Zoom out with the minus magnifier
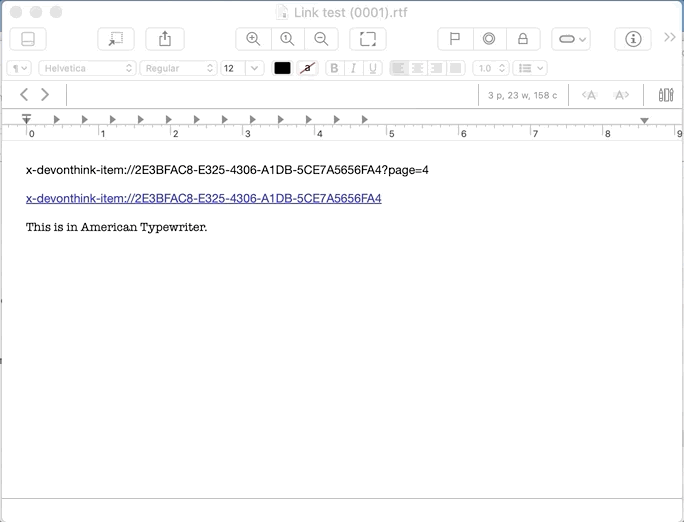684x522 pixels. (x=321, y=39)
